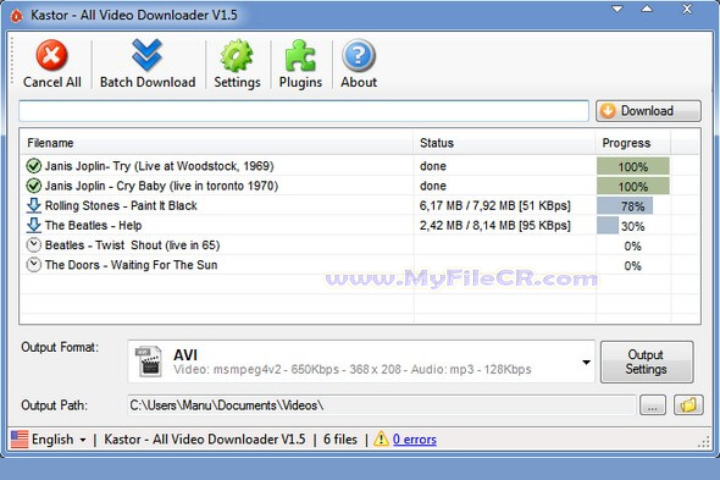The image size is (720, 480).
Task: Click clock icon of Beatles - Twist Shout row
Action: [33, 245]
